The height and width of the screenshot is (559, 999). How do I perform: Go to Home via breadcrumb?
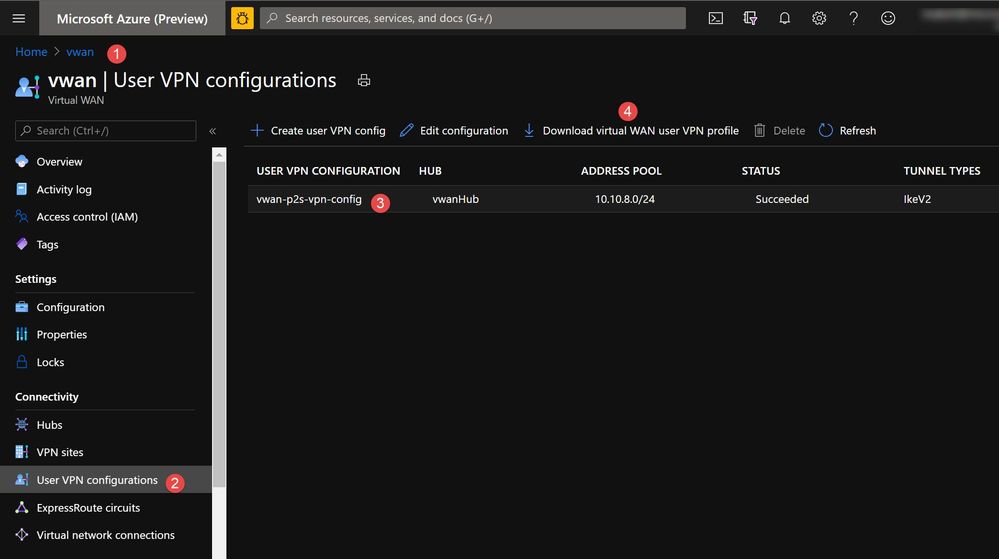click(31, 52)
